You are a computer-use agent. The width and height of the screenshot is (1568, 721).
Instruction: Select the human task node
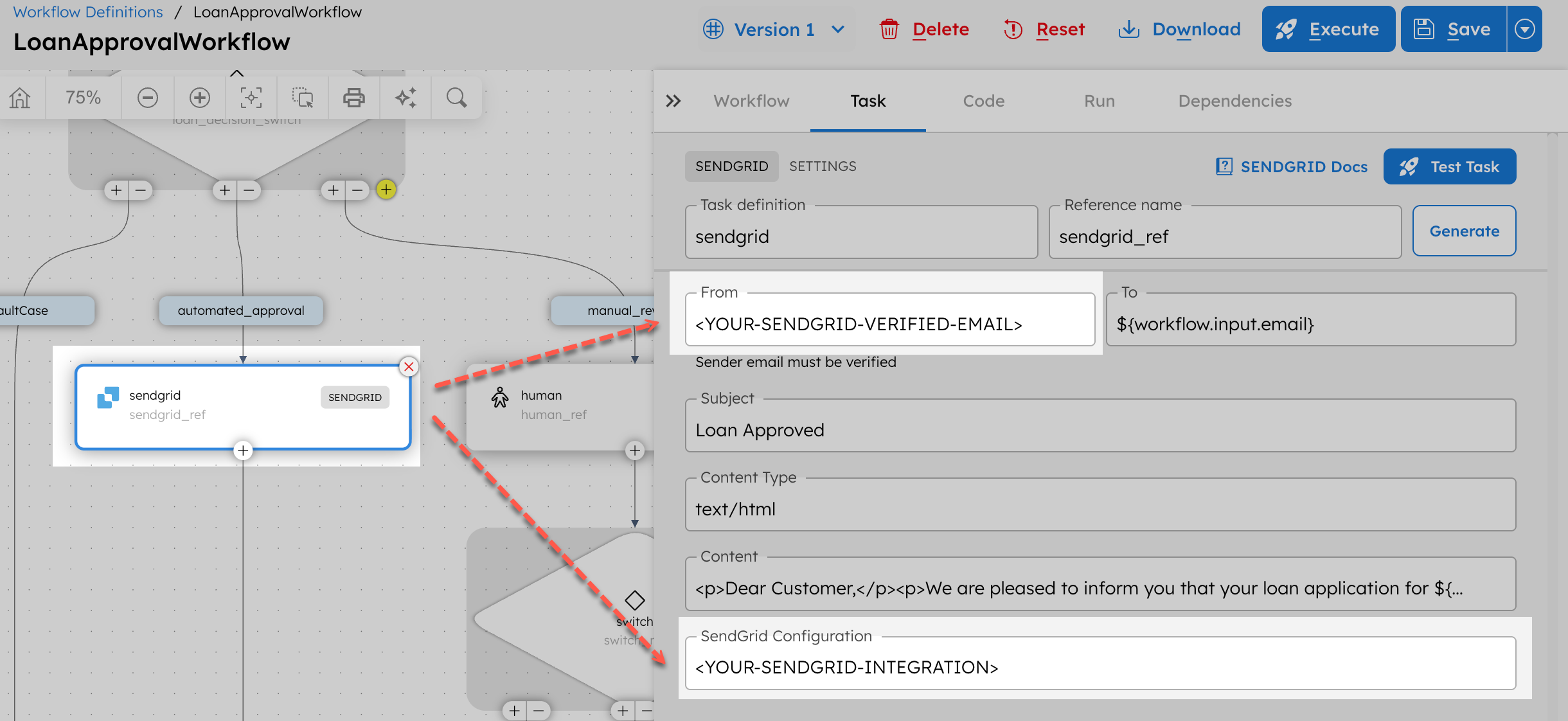coord(560,407)
